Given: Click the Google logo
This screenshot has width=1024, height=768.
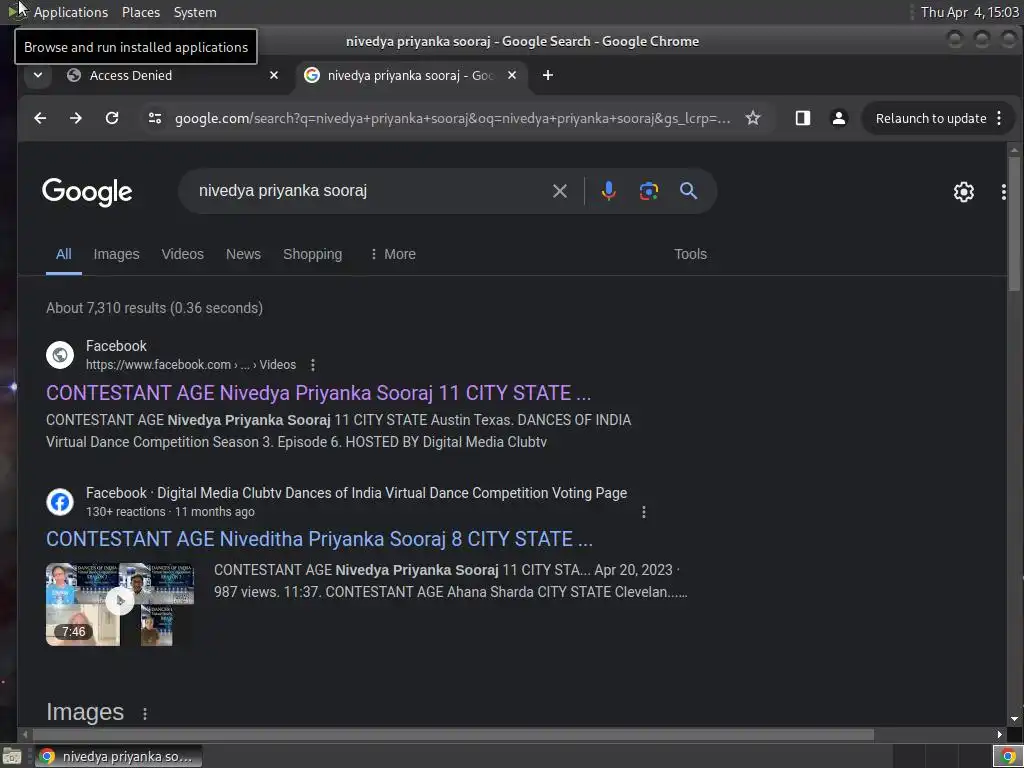Looking at the screenshot, I should click(x=87, y=192).
